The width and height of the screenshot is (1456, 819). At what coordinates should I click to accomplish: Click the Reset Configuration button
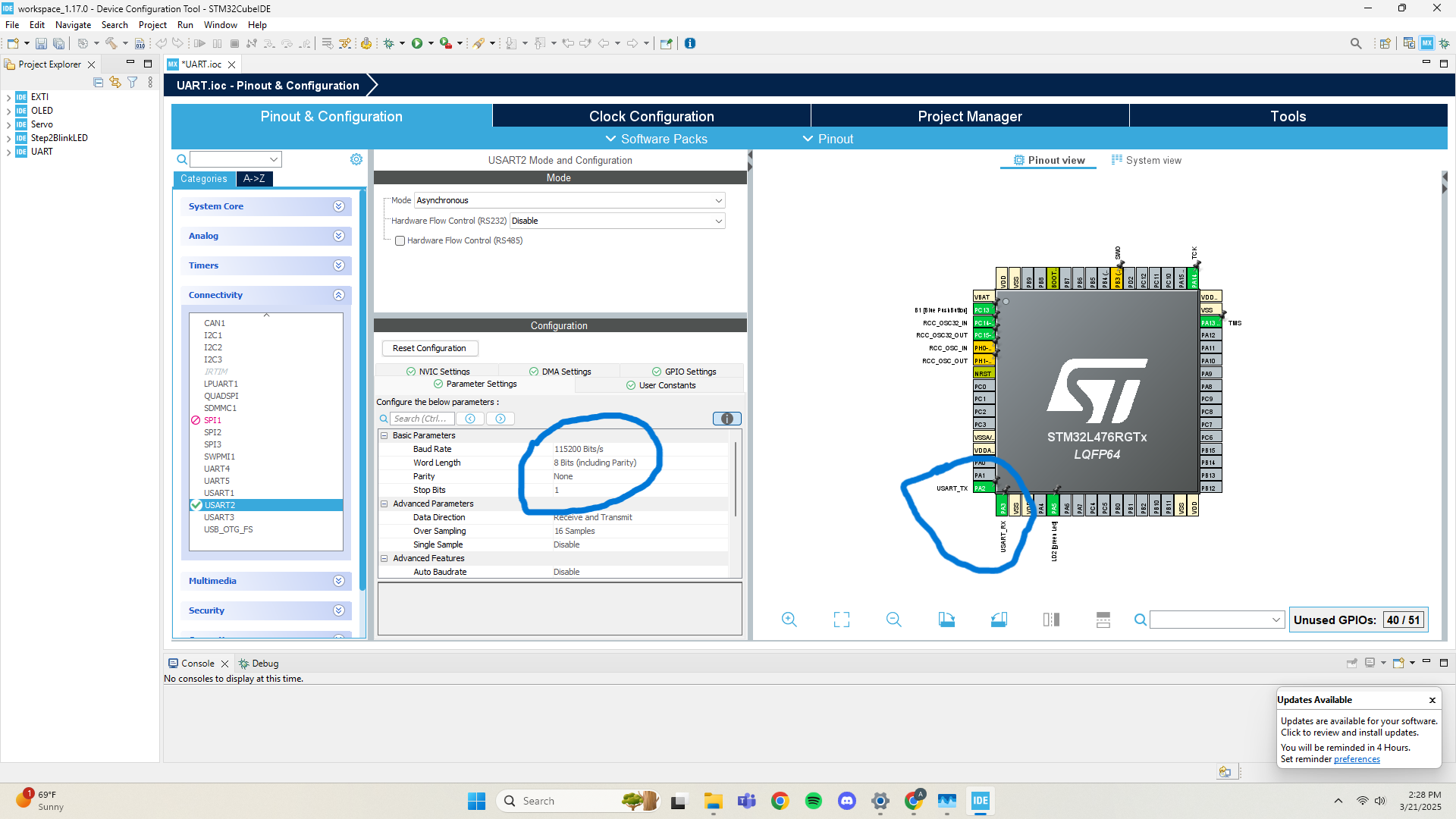[x=429, y=348]
